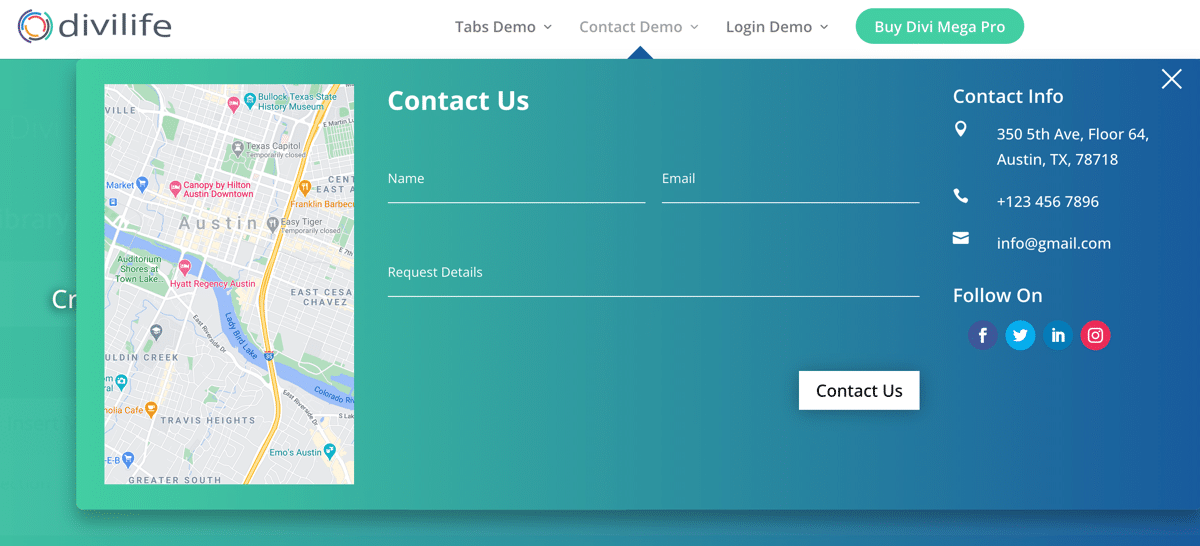Screen dimensions: 1200x546
Task: Click Franklin Barbecue restaurant pin on map
Action: click(305, 187)
